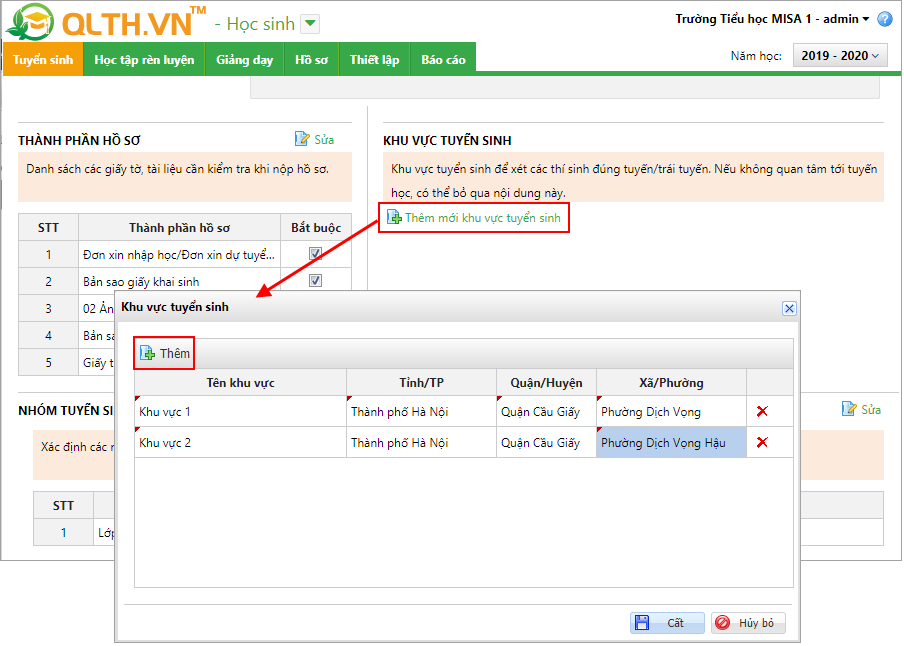
Task: Click Thành phố Hà Nội in Khu vực 2 row
Action: point(421,442)
